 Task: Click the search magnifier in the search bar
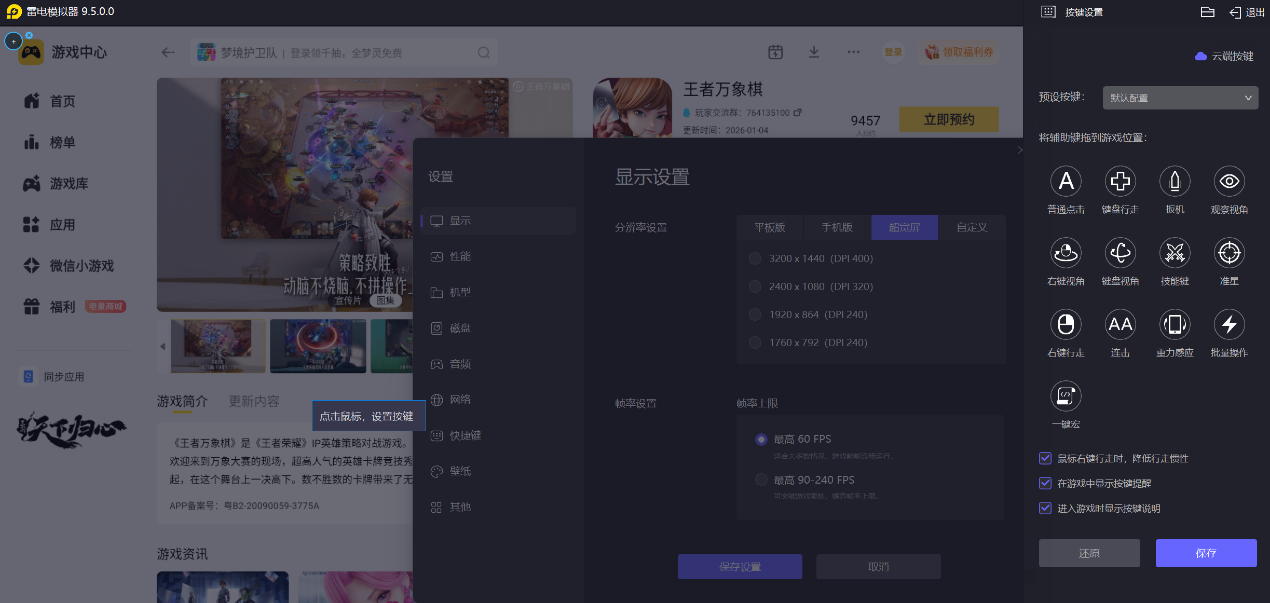484,53
